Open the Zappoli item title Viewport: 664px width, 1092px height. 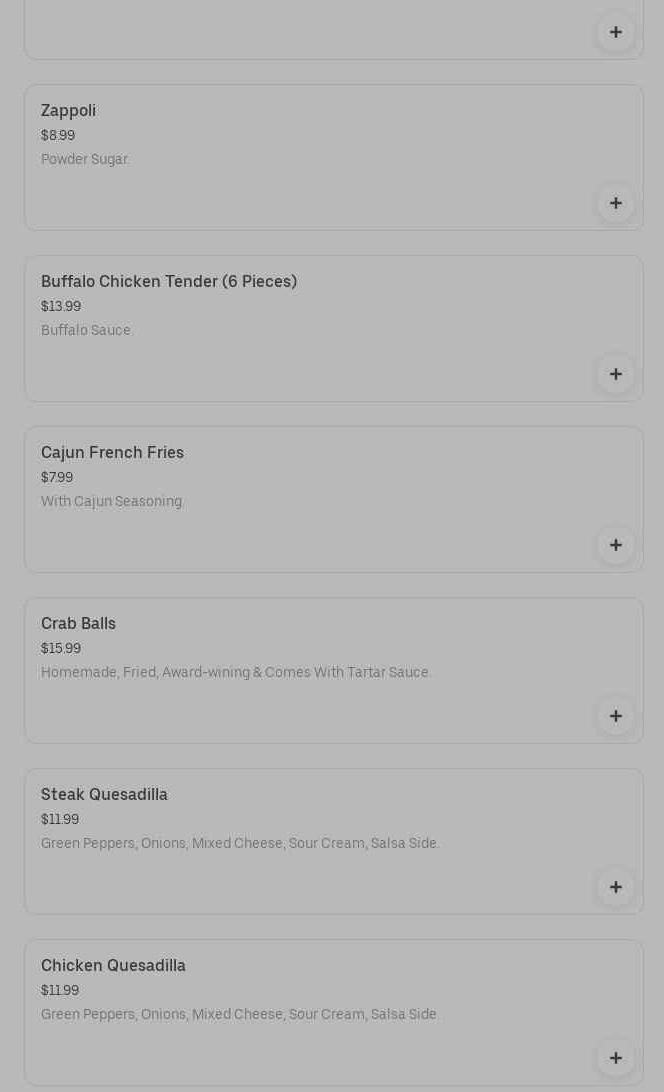[x=68, y=111]
